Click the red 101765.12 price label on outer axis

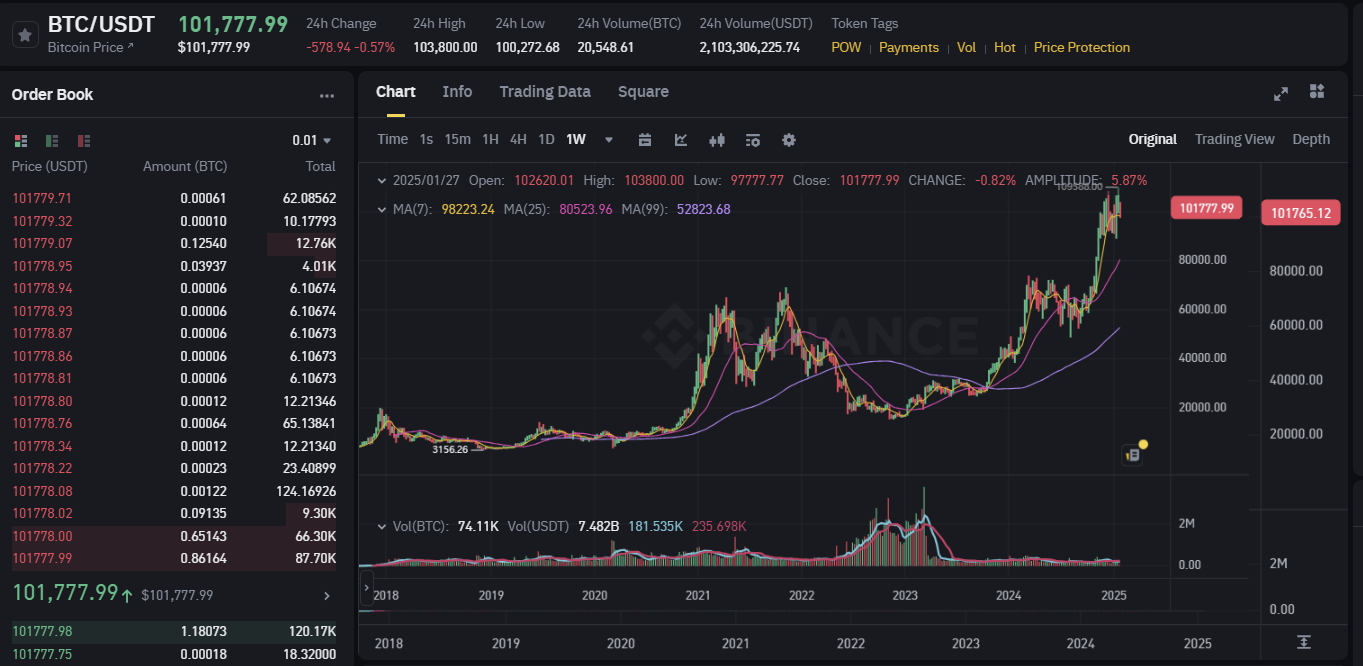coord(1301,212)
